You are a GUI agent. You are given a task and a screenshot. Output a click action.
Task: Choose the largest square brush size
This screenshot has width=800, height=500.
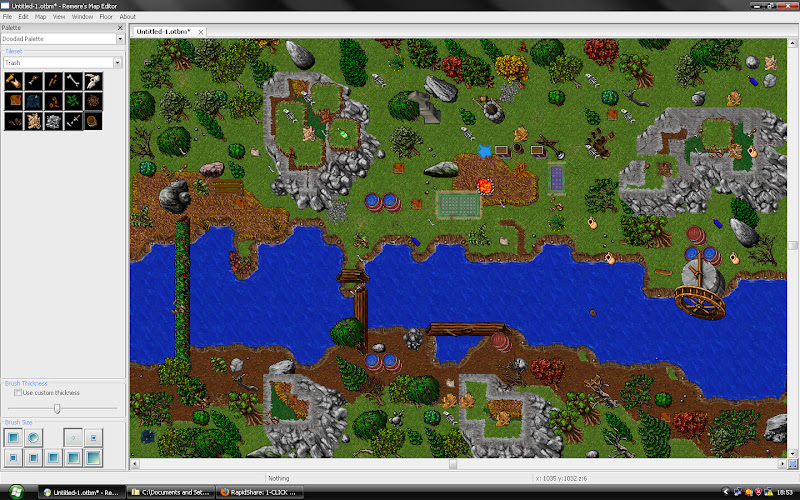(93, 458)
